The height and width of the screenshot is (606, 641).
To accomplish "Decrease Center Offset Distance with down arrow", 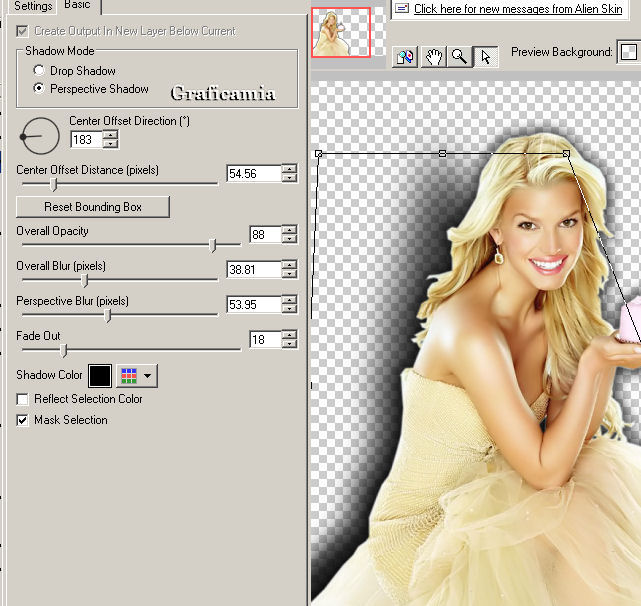I will [289, 178].
